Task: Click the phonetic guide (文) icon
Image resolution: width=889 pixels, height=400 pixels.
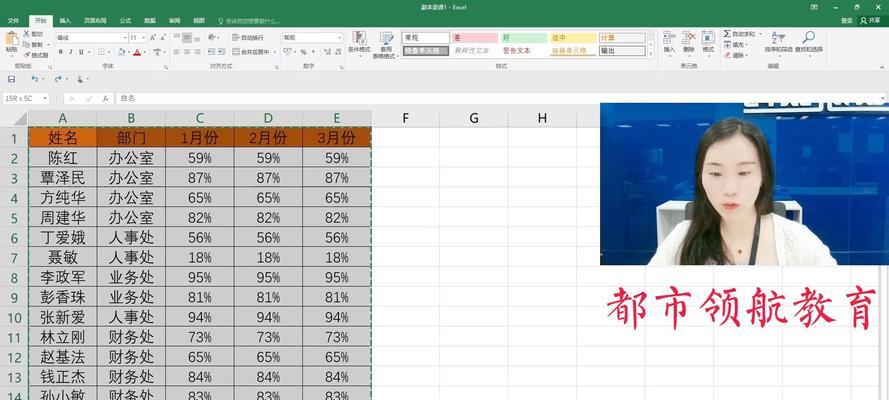Action: (x=157, y=52)
